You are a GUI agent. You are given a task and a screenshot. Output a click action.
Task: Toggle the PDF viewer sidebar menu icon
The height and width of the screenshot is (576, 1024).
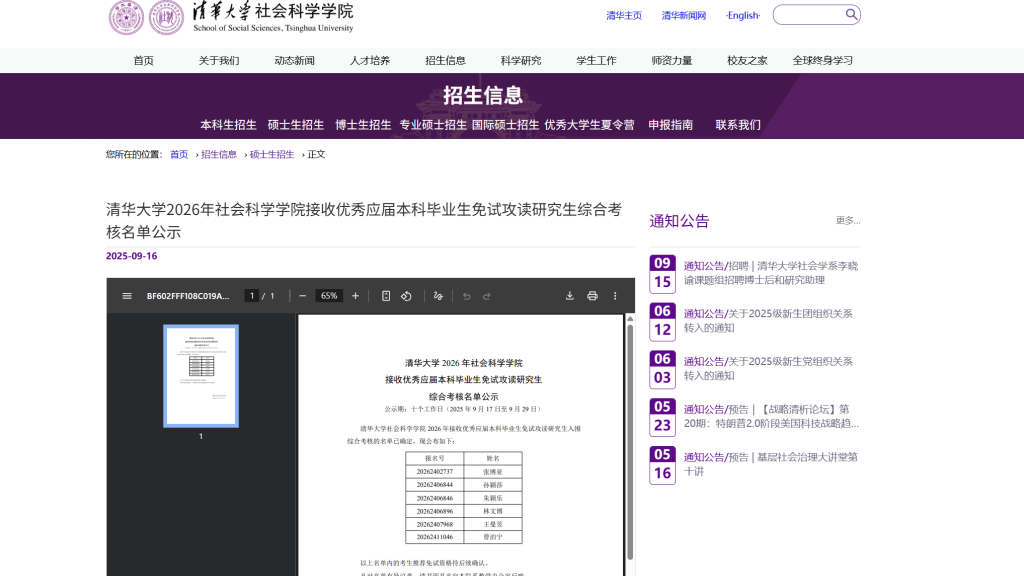[127, 296]
